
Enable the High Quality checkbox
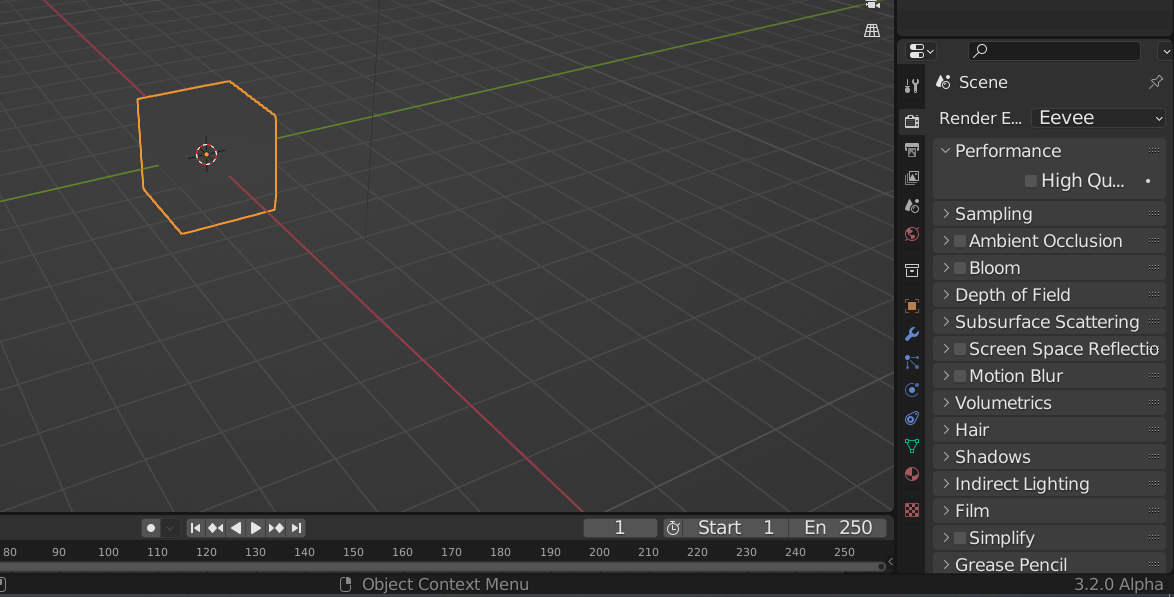point(1031,181)
